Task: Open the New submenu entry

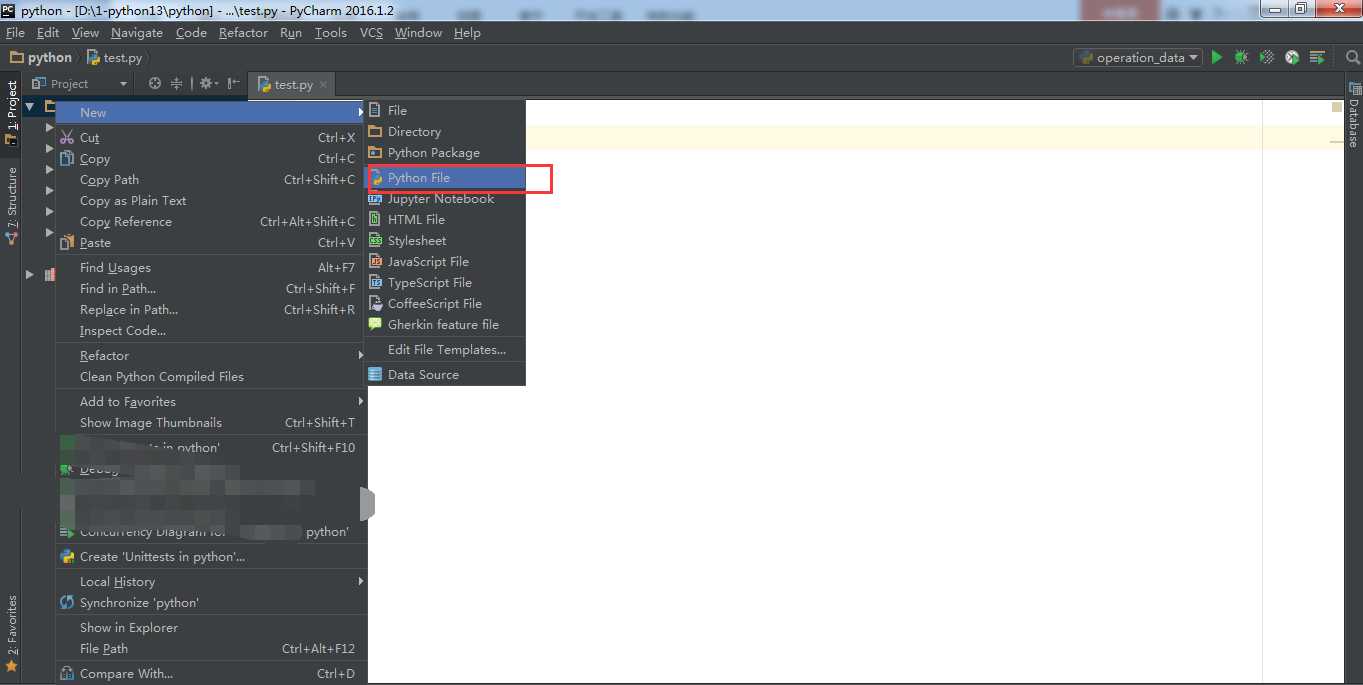Action: click(211, 112)
